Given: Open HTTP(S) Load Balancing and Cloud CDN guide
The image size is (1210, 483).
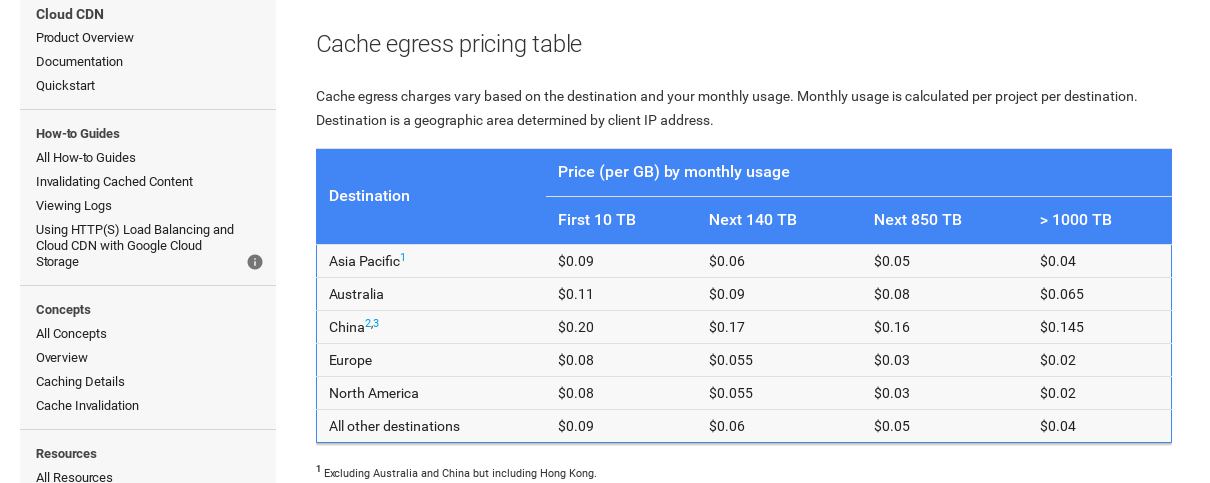Looking at the screenshot, I should [x=135, y=245].
